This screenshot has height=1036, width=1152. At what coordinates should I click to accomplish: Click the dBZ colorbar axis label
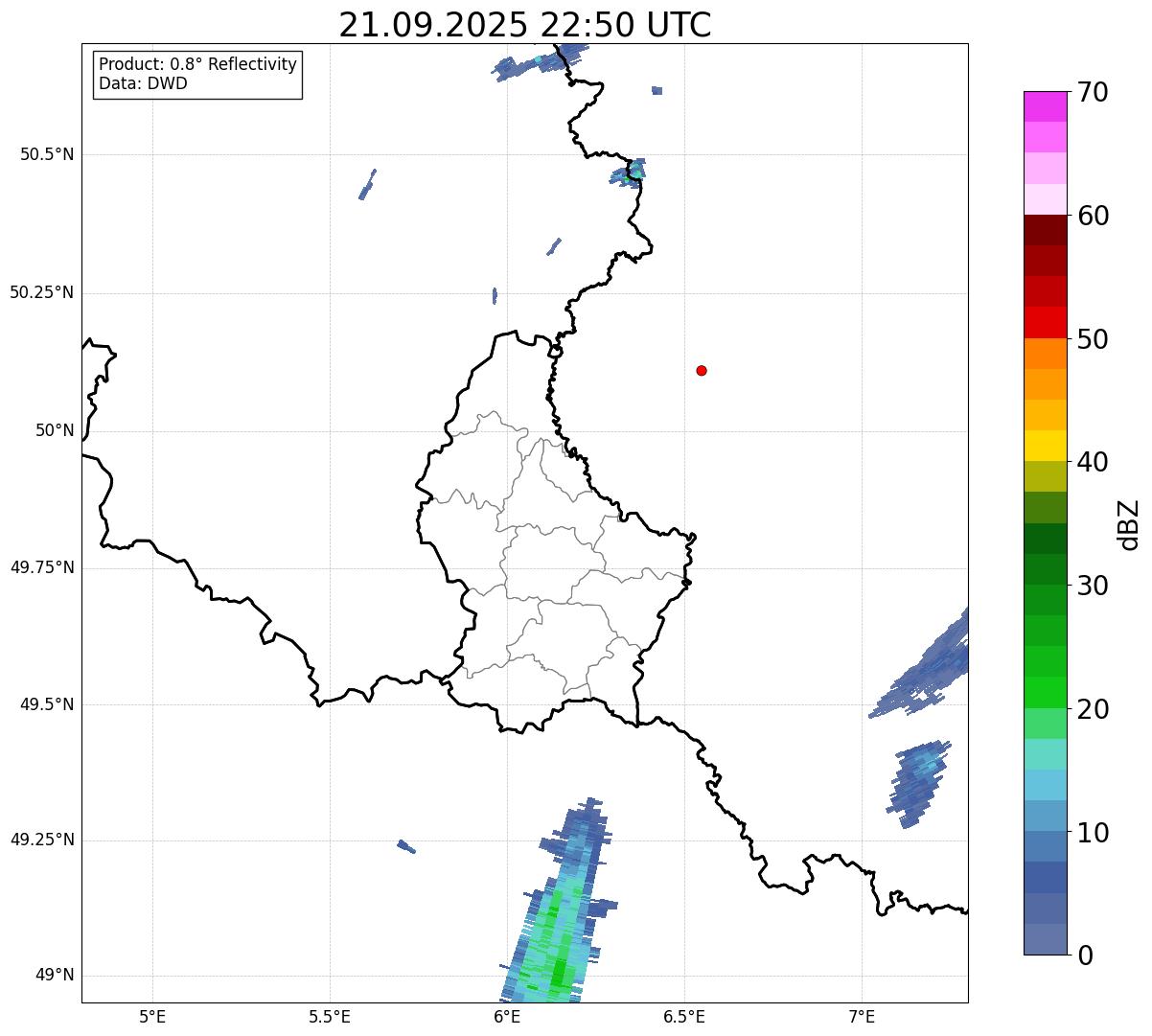1129,524
